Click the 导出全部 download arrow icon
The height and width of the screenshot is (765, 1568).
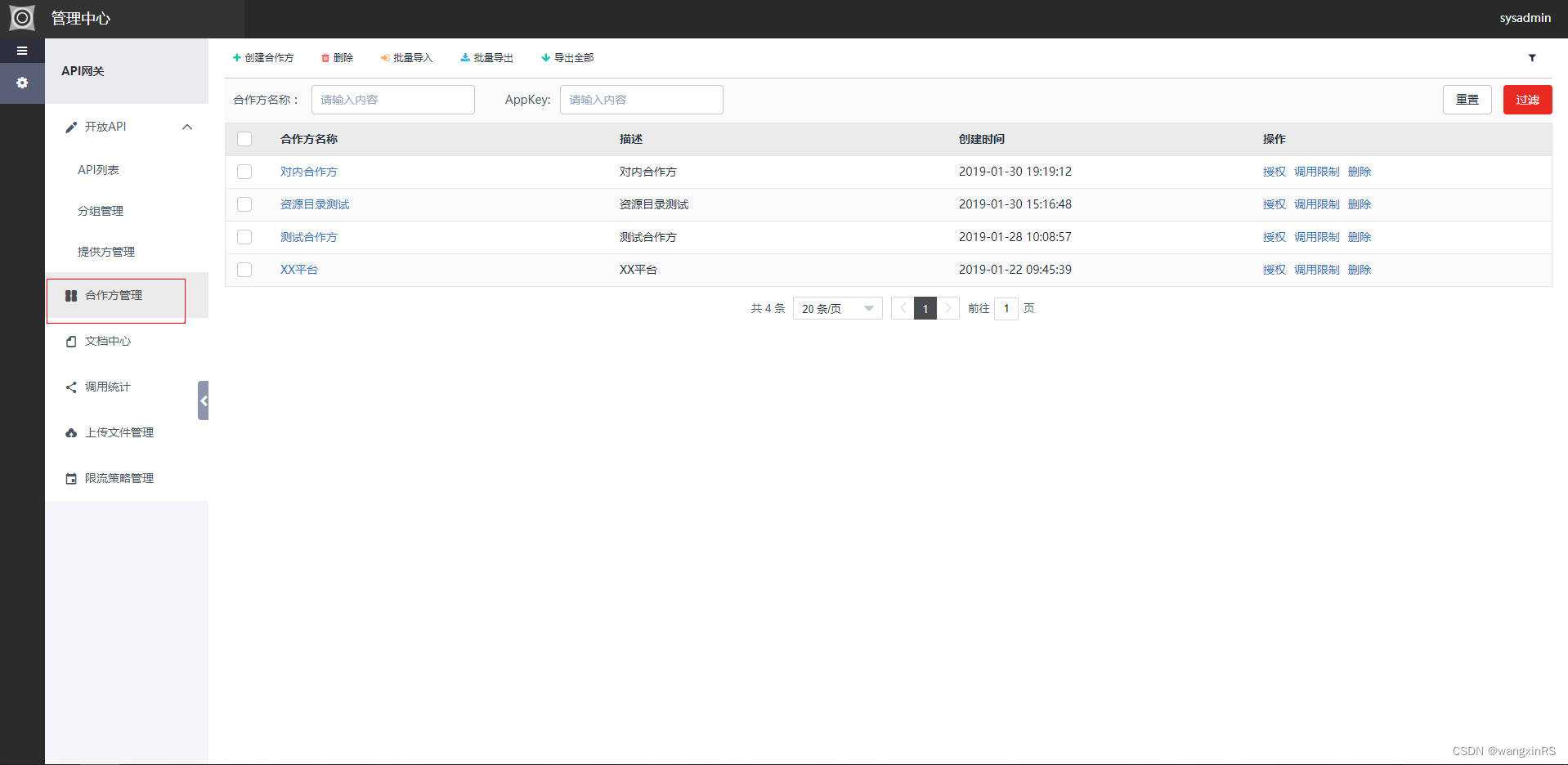[x=545, y=58]
